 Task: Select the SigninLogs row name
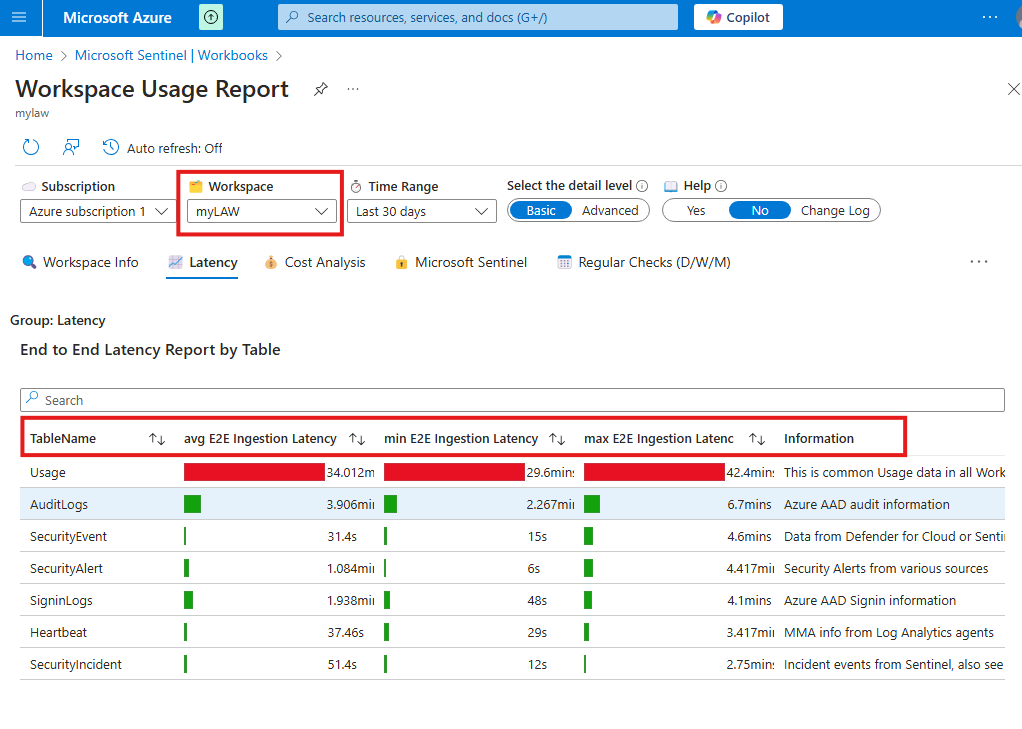point(61,601)
